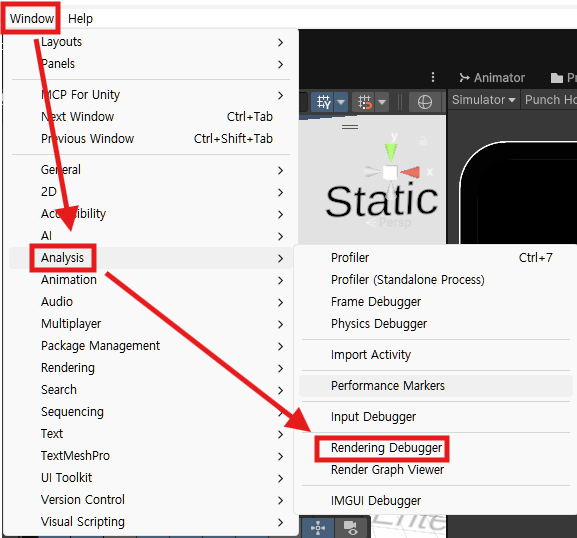Image resolution: width=577 pixels, height=538 pixels.
Task: Click the TextMeshPro row chevron arrow
Action: point(280,457)
